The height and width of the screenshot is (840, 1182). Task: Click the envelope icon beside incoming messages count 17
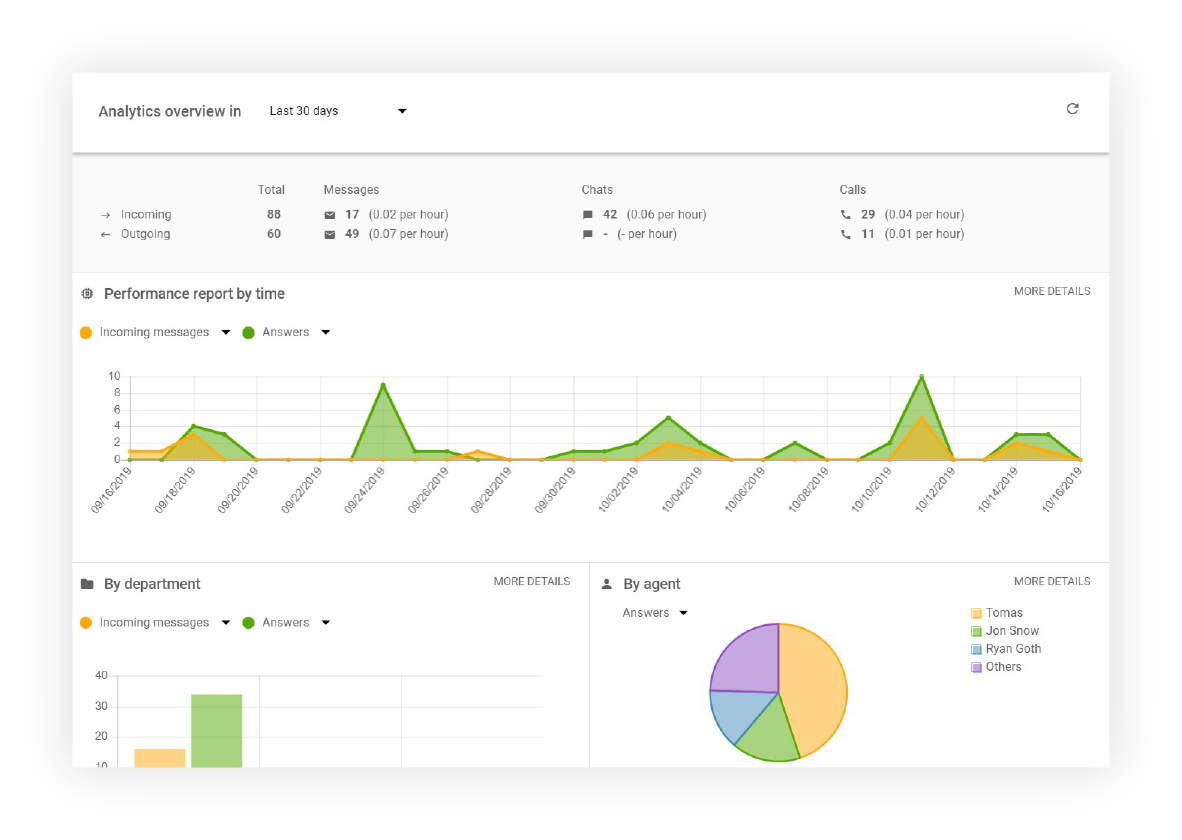click(x=331, y=214)
